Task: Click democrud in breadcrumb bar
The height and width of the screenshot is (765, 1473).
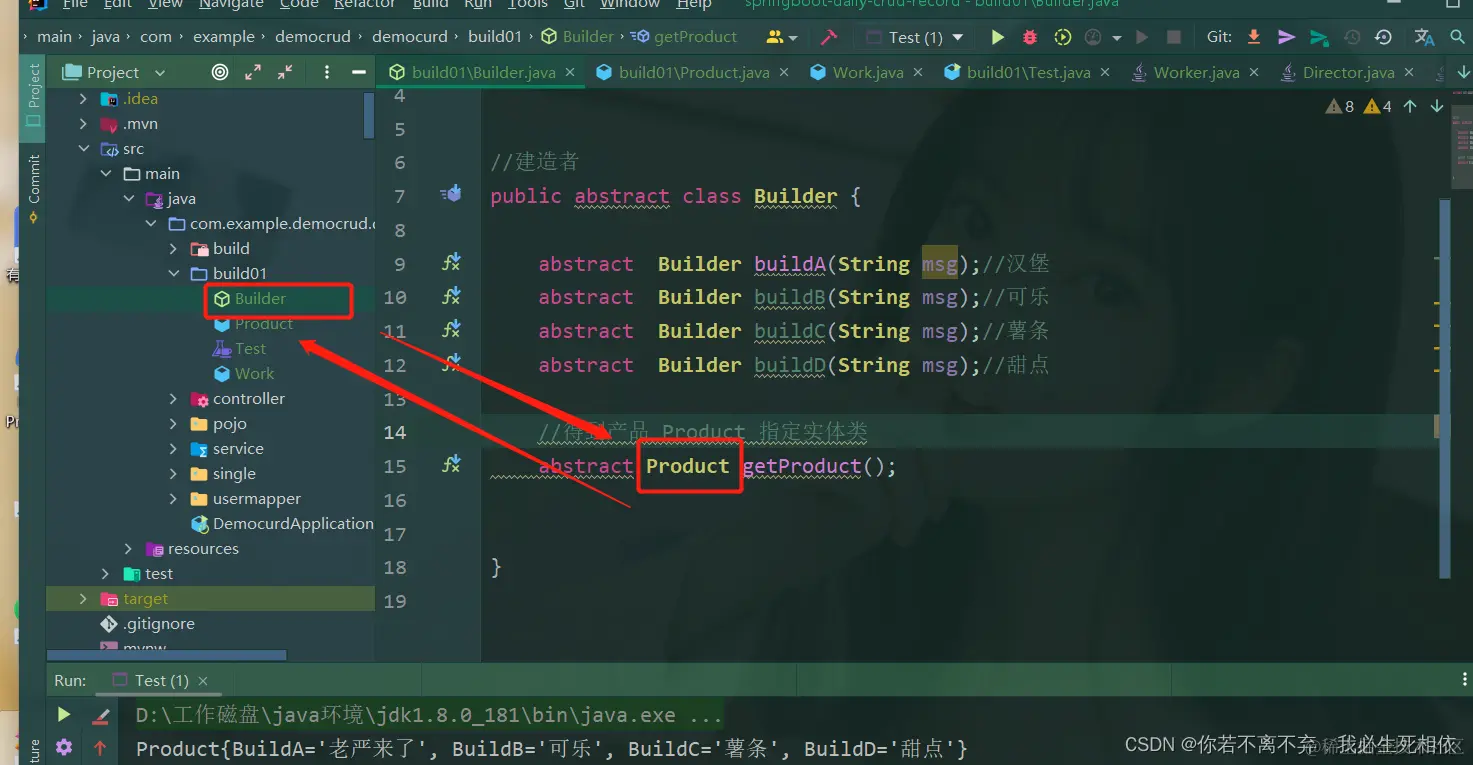Action: 315,37
